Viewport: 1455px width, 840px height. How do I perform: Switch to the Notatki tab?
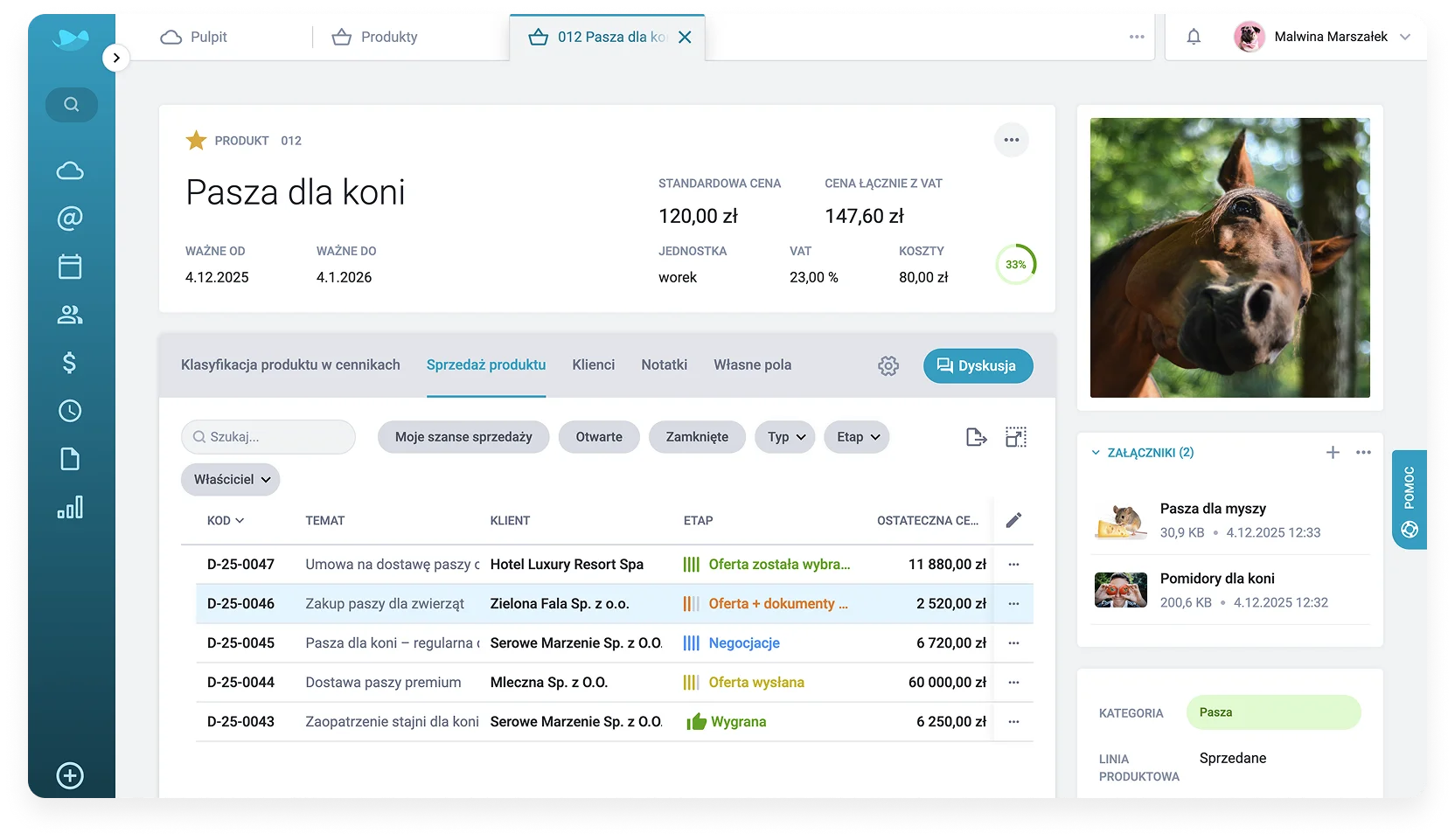pos(664,365)
